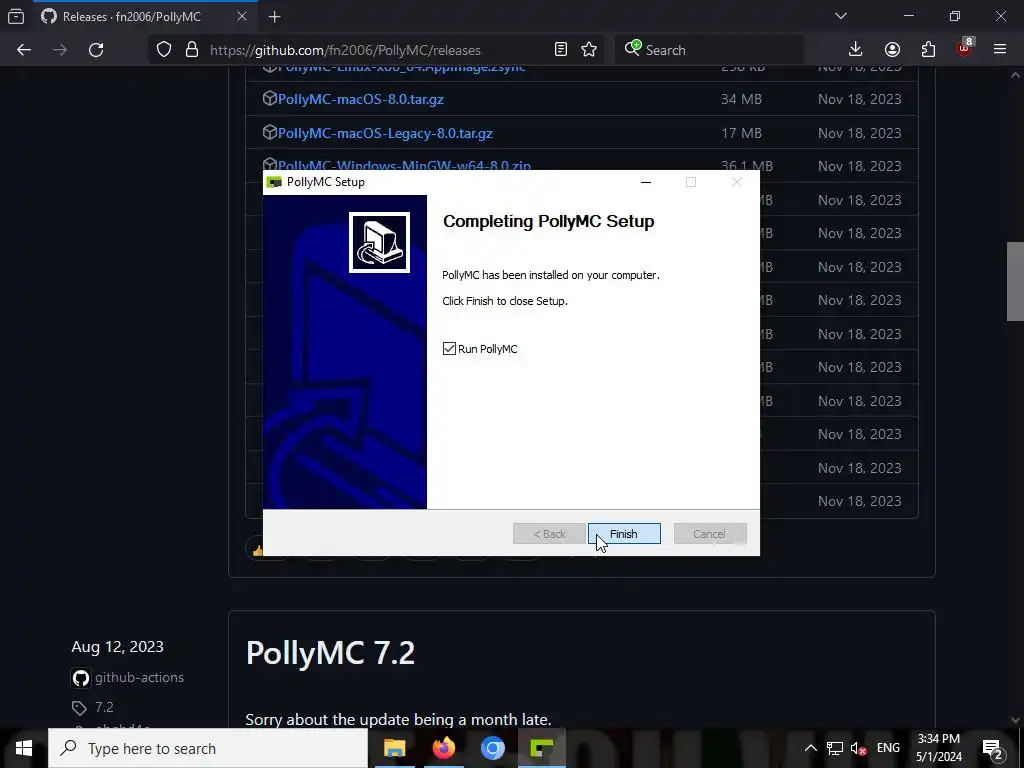
Task: Open PollyMC-macOS-8.0.tar.gz download link
Action: [360, 99]
